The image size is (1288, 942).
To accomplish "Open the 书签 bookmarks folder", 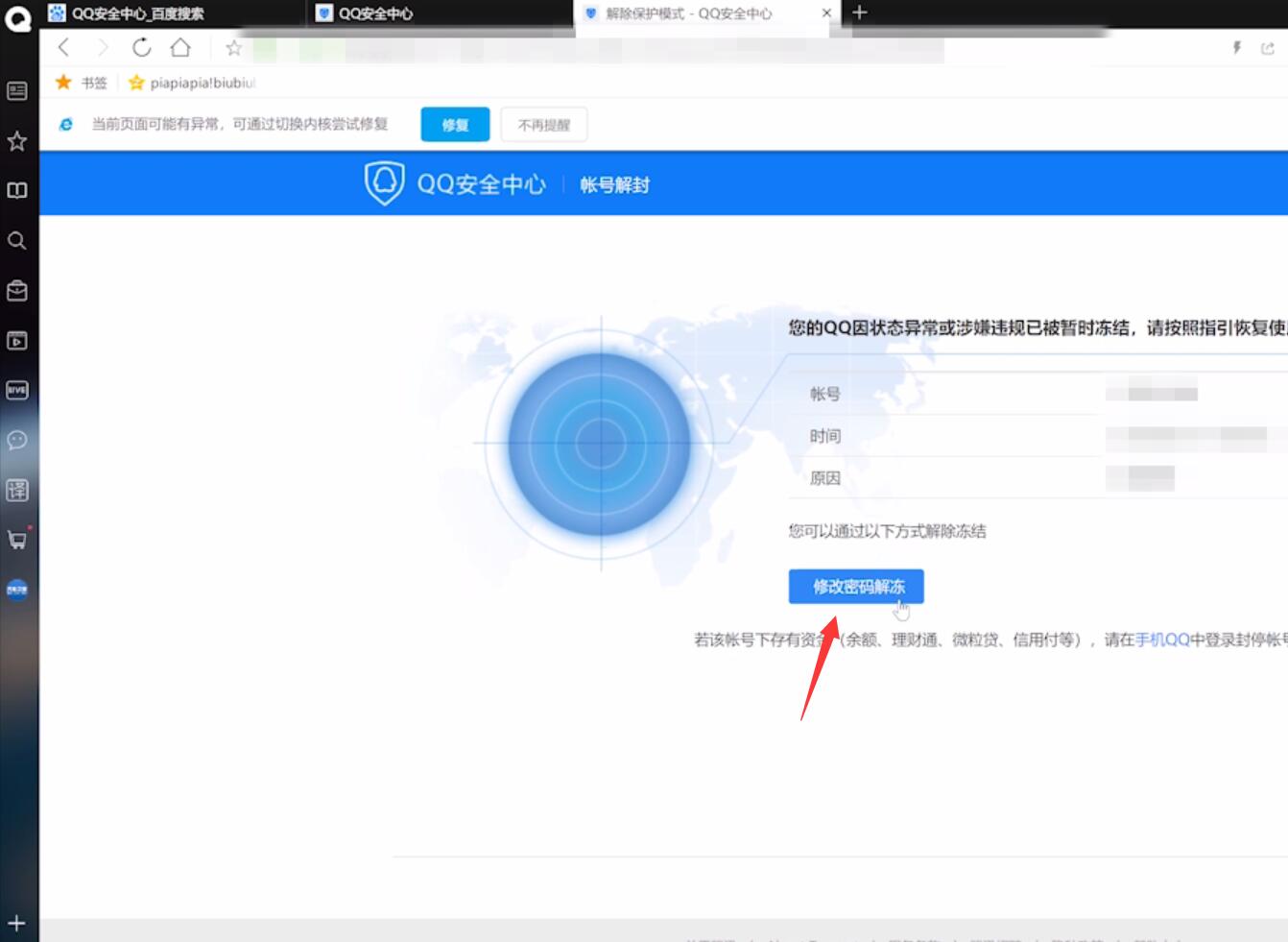I will click(82, 83).
